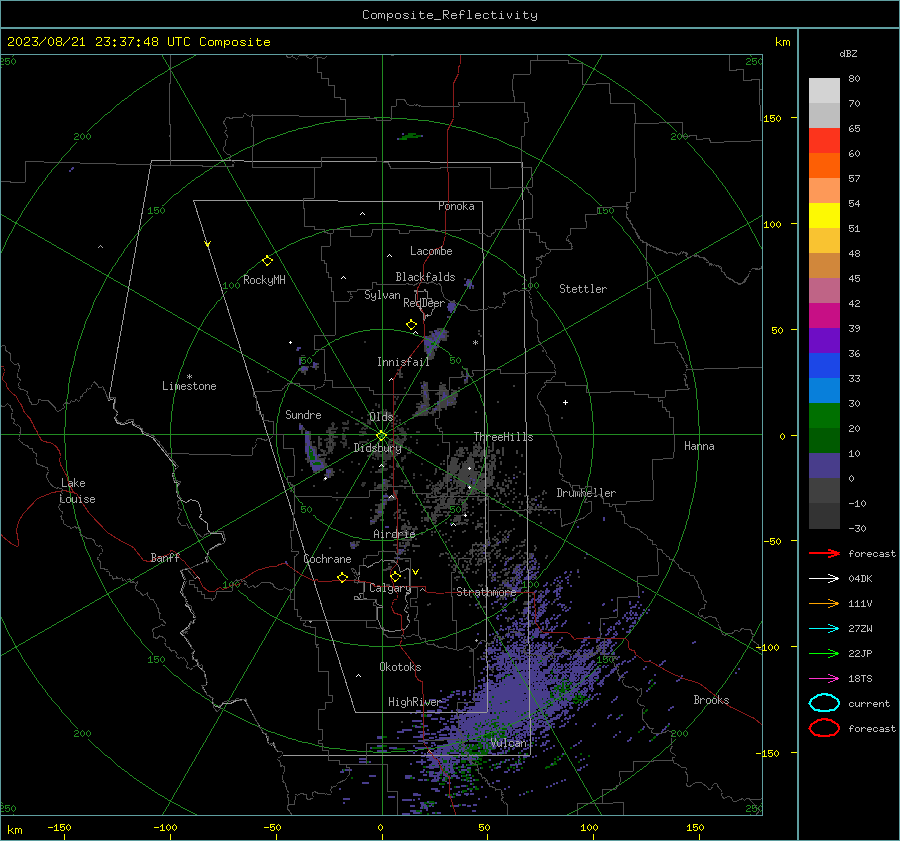
Task: Select the 54 dBZ yellow swatch
Action: click(824, 215)
